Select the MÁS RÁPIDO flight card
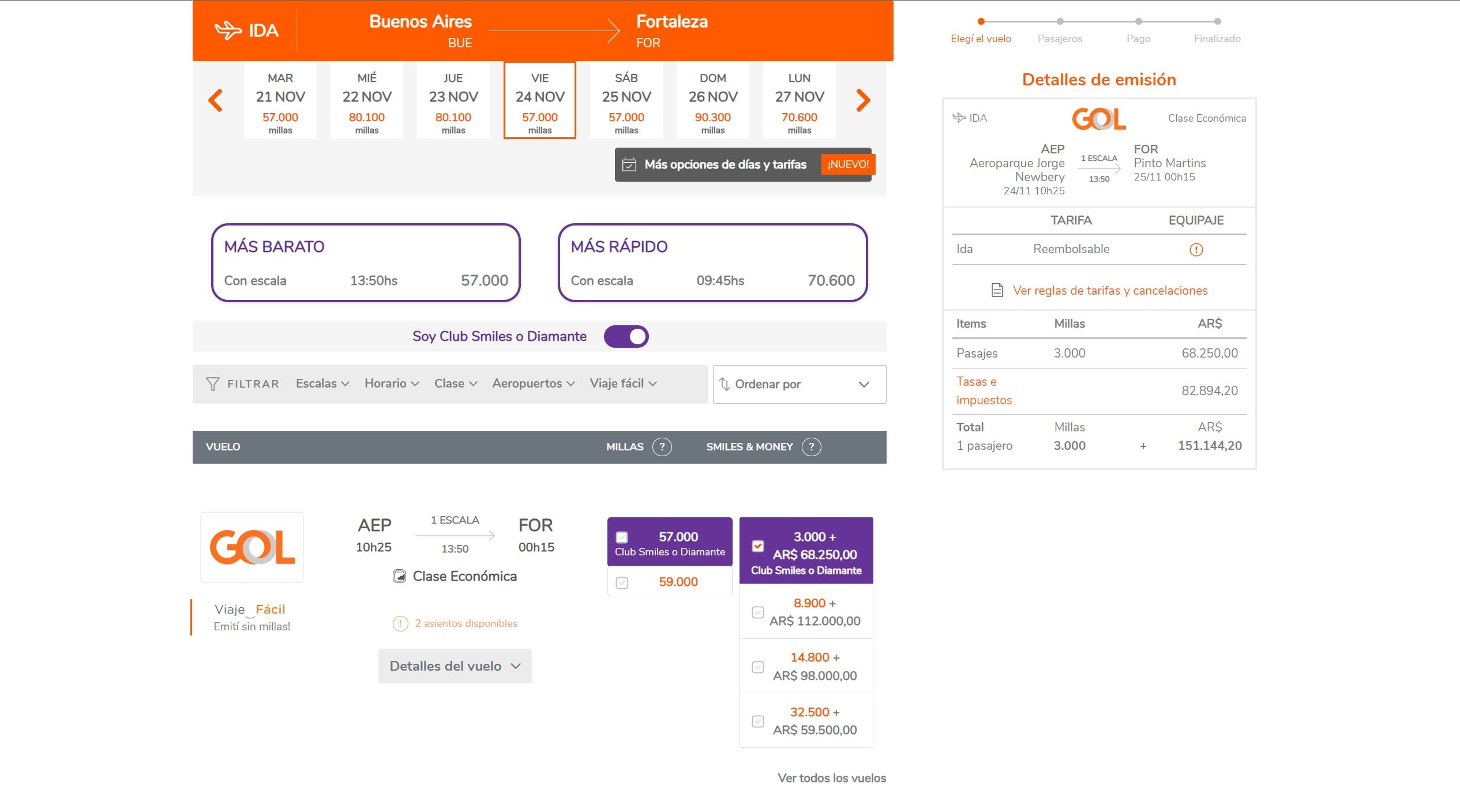Image resolution: width=1460 pixels, height=812 pixels. pyautogui.click(x=712, y=263)
